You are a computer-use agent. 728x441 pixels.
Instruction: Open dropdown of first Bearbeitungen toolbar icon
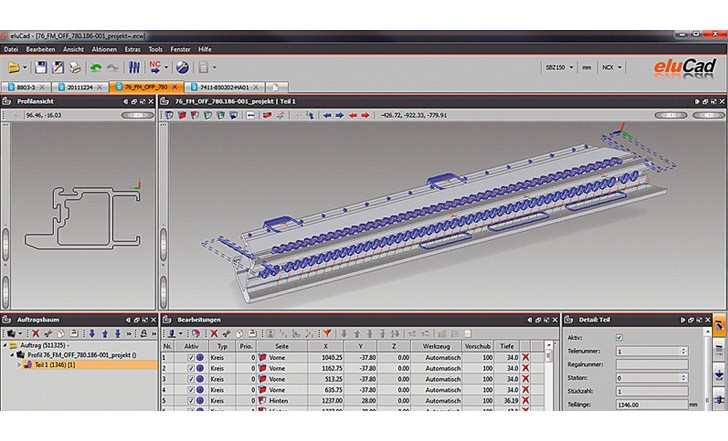click(x=181, y=333)
